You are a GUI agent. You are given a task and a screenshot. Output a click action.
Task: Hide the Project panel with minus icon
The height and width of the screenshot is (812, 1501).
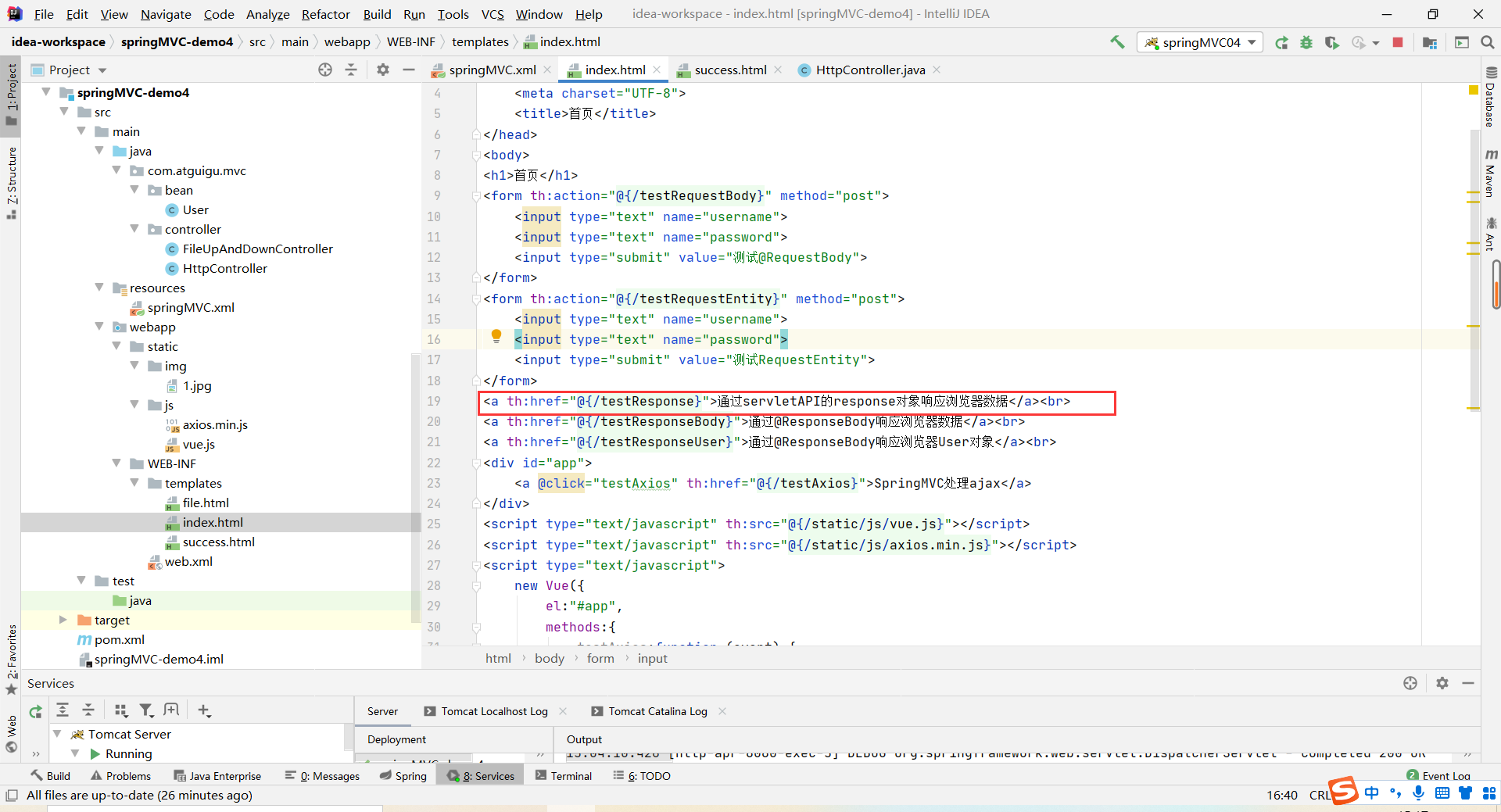coord(408,70)
